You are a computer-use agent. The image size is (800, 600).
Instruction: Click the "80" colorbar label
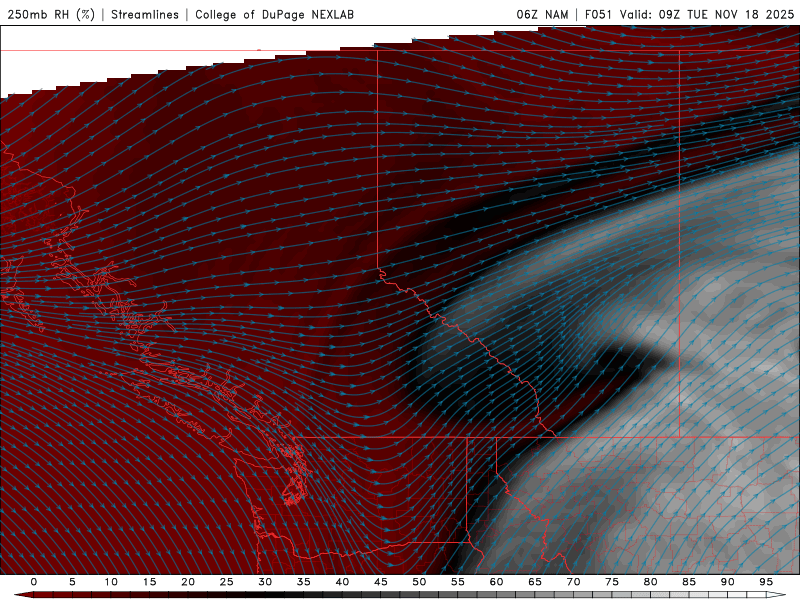pyautogui.click(x=650, y=582)
